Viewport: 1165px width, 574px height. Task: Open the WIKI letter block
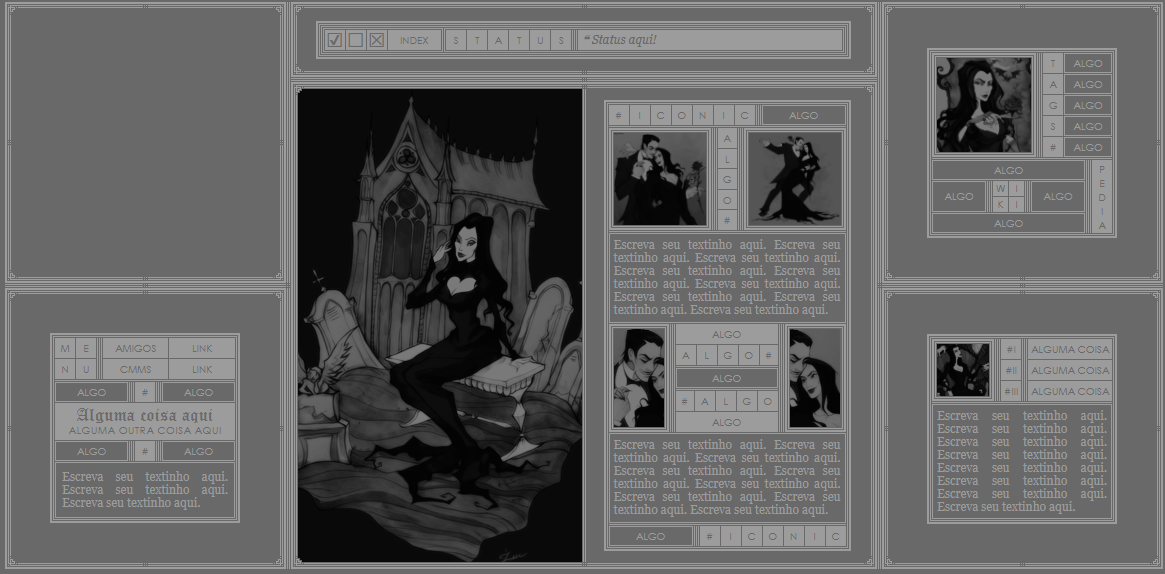pos(1008,197)
